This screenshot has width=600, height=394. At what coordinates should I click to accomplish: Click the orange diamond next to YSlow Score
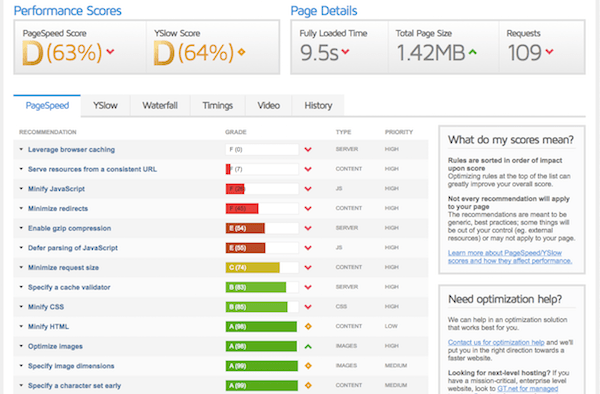[x=241, y=52]
